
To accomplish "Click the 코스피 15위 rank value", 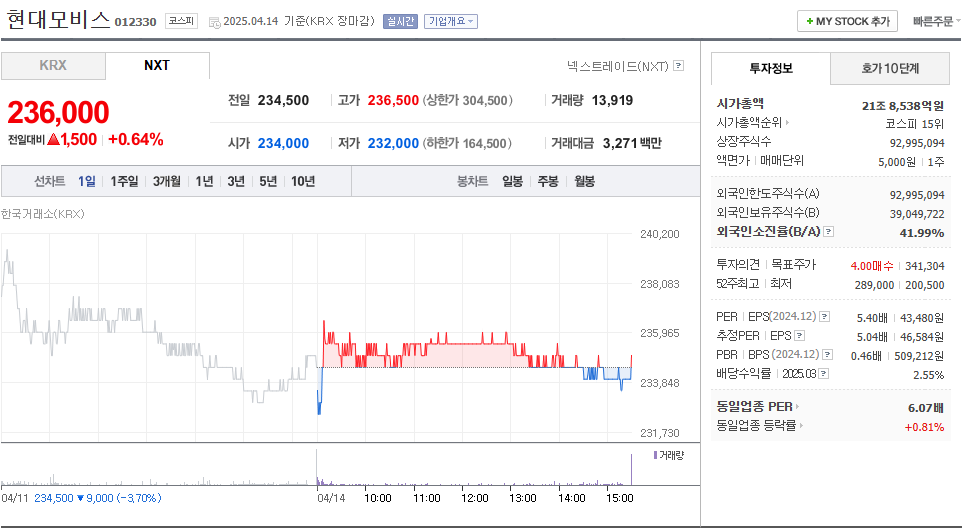I will (914, 123).
